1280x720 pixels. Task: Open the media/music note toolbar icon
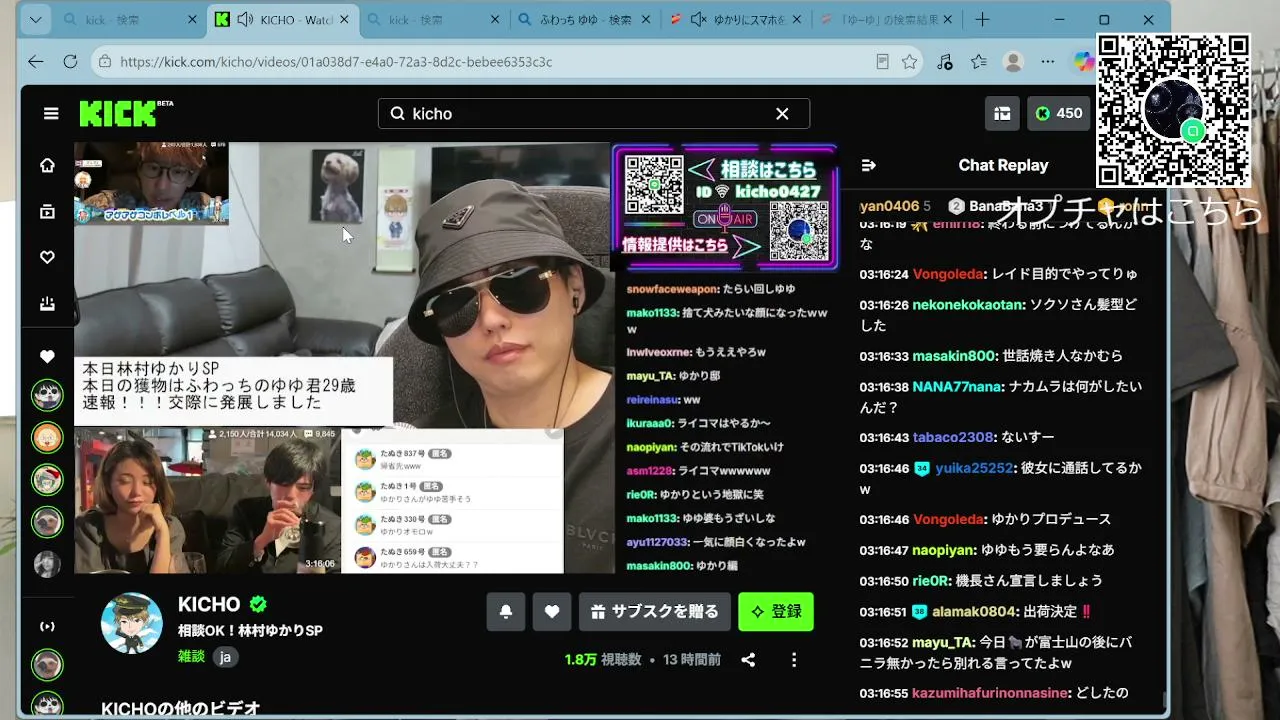click(945, 62)
